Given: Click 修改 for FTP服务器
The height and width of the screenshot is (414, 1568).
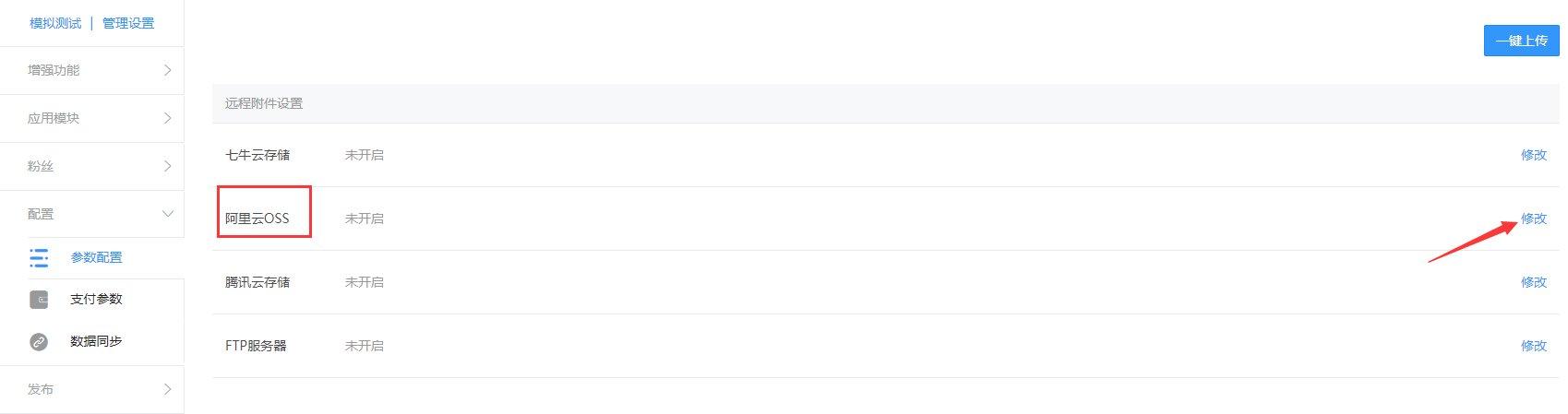Looking at the screenshot, I should (x=1534, y=346).
